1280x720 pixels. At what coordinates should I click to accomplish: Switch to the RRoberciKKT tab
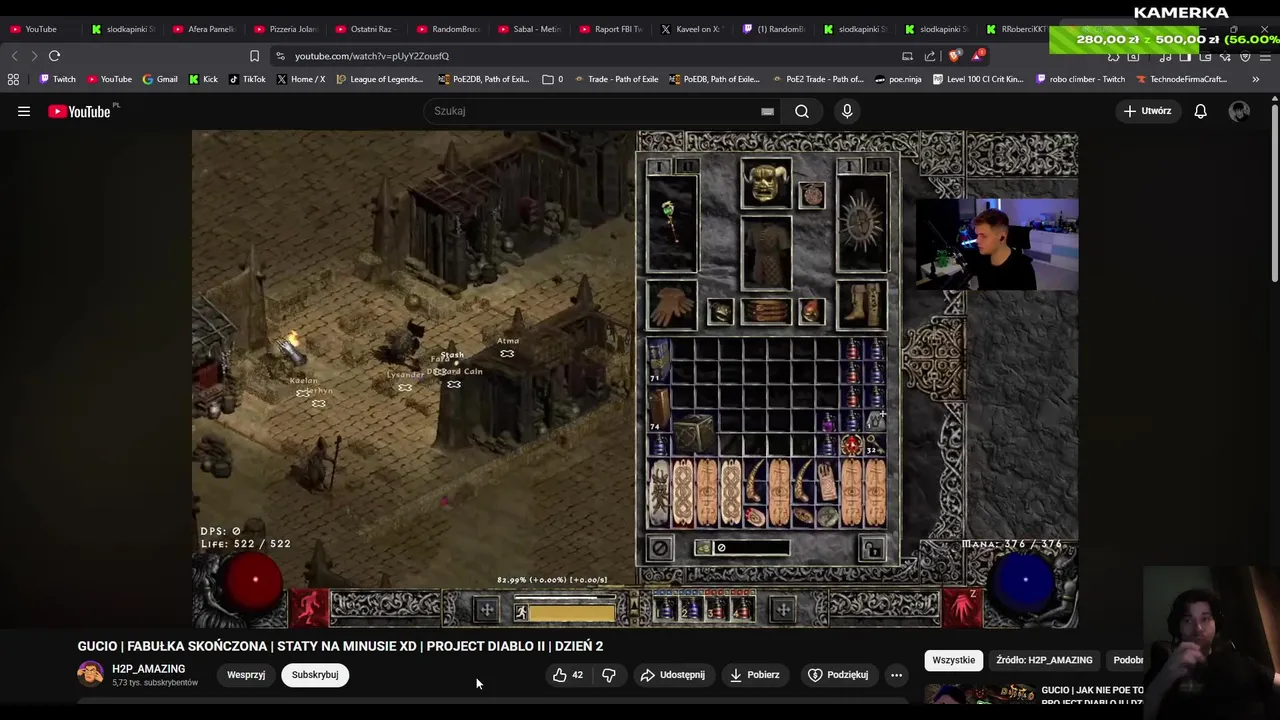tap(1017, 29)
